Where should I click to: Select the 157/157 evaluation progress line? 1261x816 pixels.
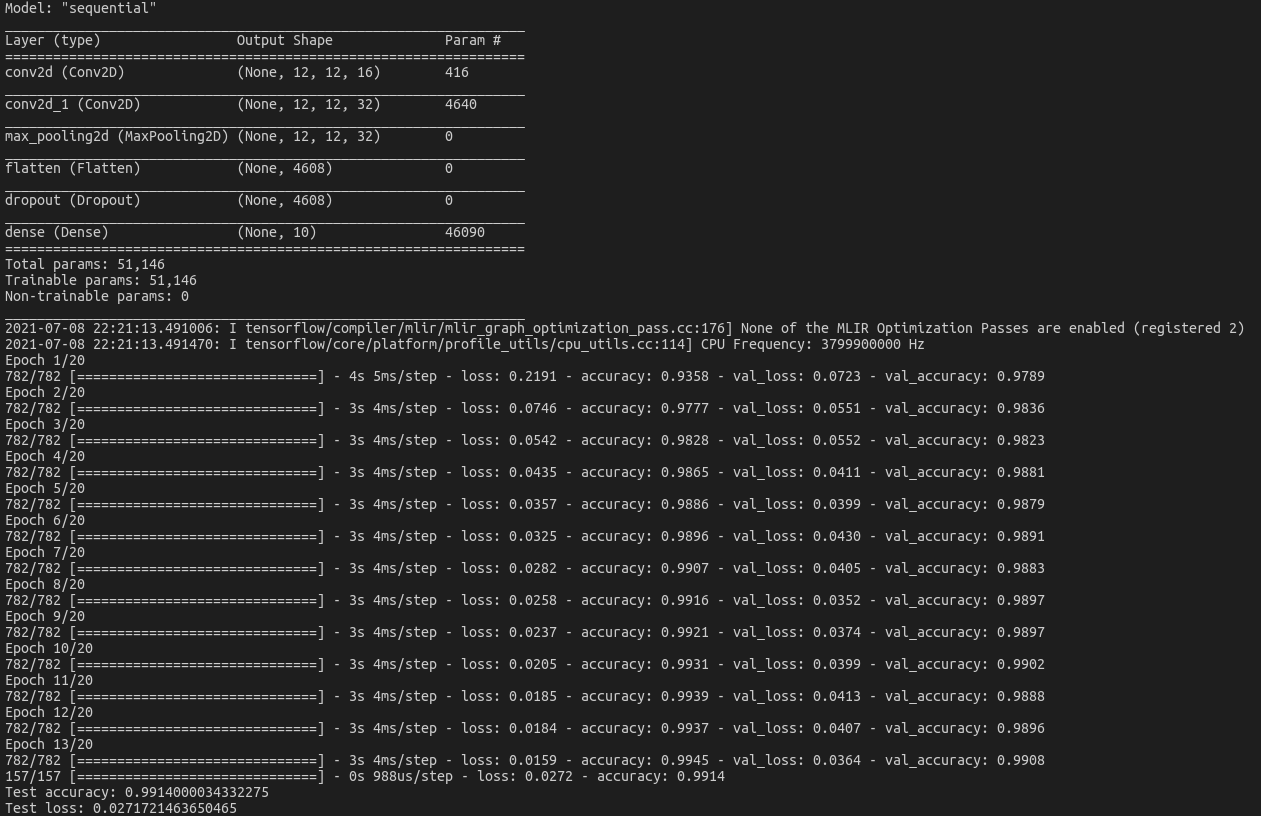[365, 776]
